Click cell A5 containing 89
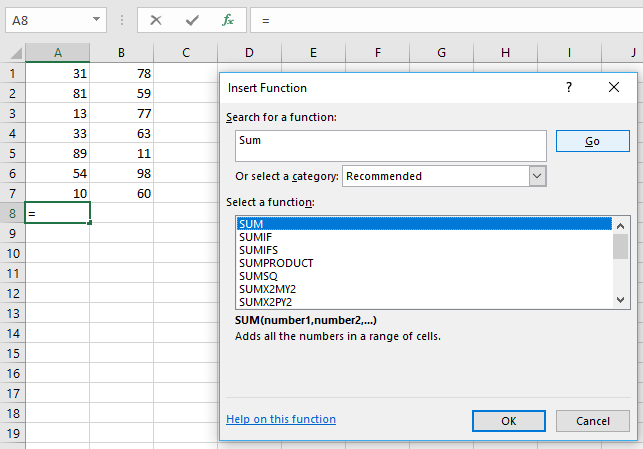The image size is (643, 449). tap(58, 154)
